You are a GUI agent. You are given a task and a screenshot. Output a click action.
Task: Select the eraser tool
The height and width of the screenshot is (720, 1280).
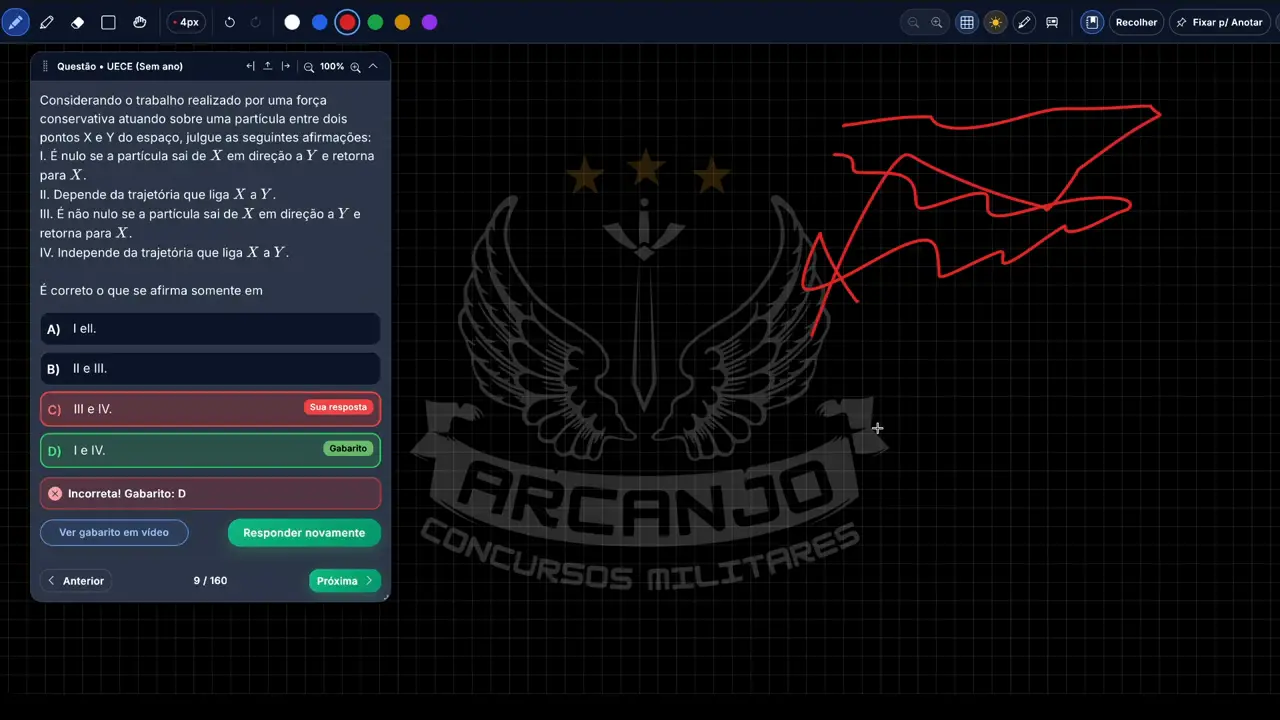pos(78,22)
